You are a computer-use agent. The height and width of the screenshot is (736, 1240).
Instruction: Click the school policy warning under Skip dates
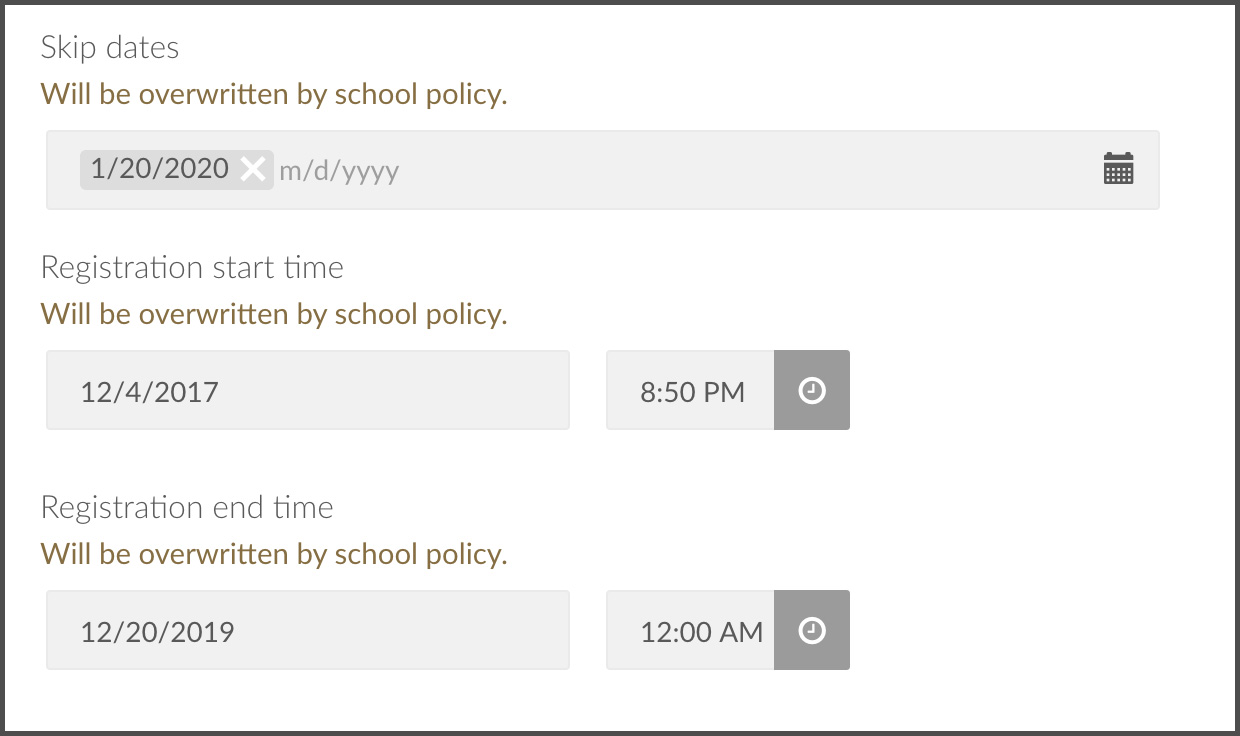274,94
